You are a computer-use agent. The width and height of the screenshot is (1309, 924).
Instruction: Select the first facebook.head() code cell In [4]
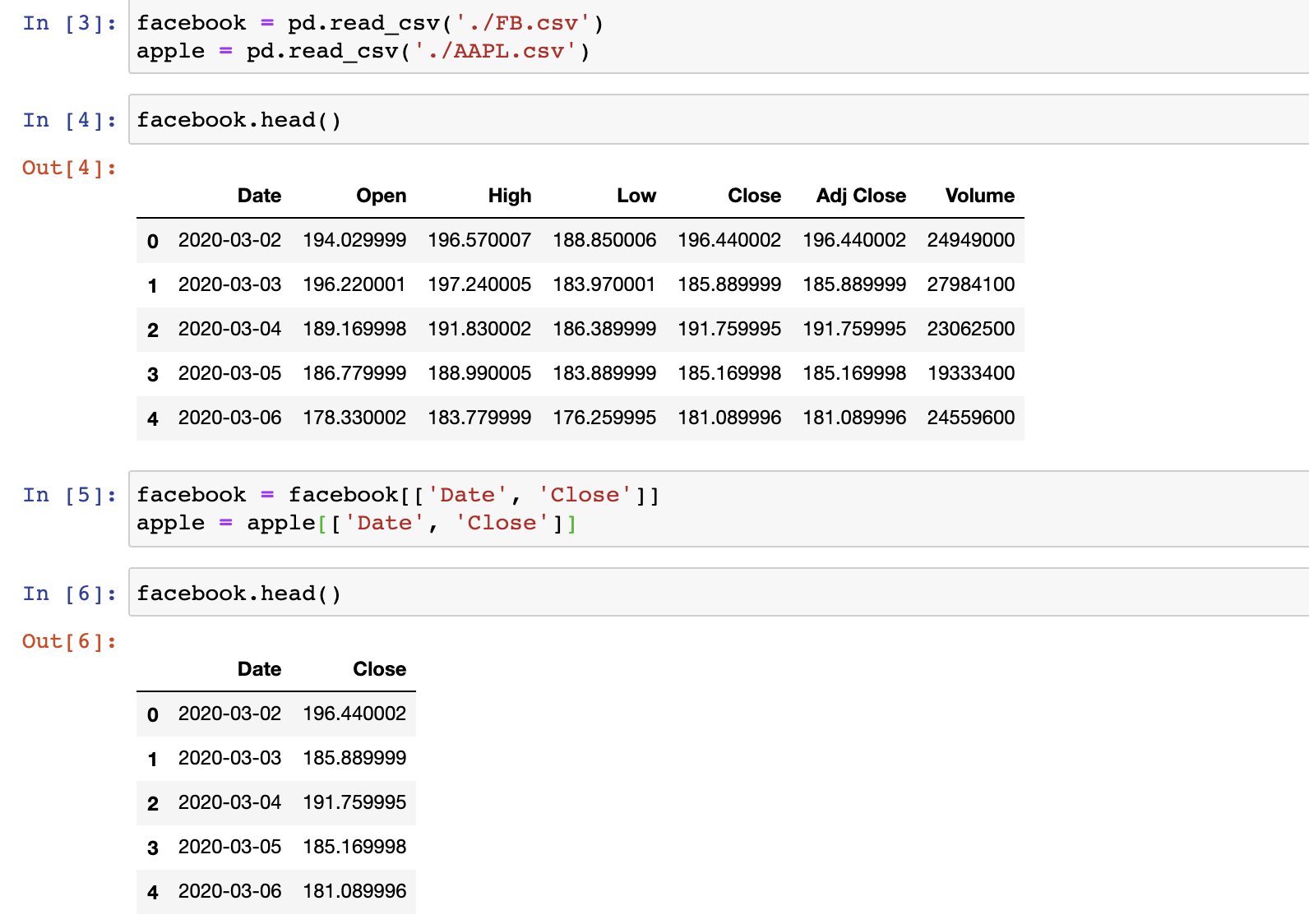pyautogui.click(x=719, y=120)
